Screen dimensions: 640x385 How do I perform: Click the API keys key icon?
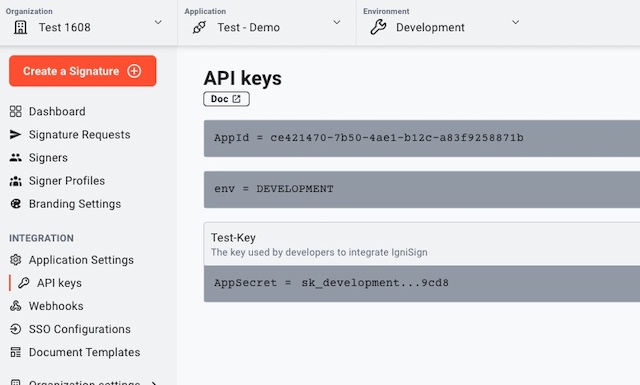[24, 283]
